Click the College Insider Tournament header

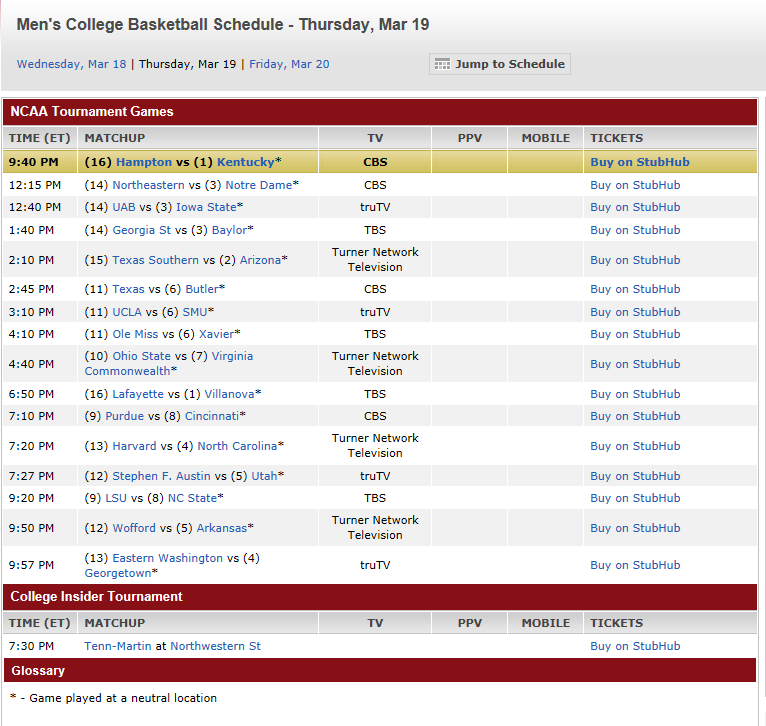point(380,597)
